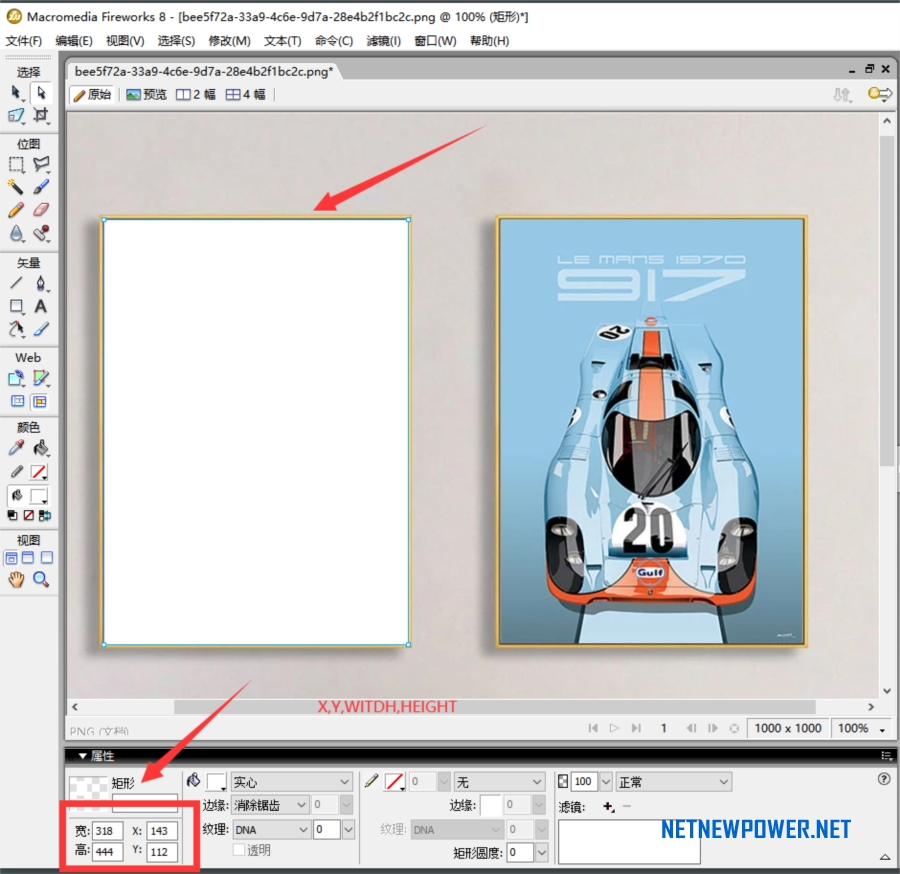Open the 文件(F) menu
Viewport: 900px width, 874px height.
tap(24, 41)
